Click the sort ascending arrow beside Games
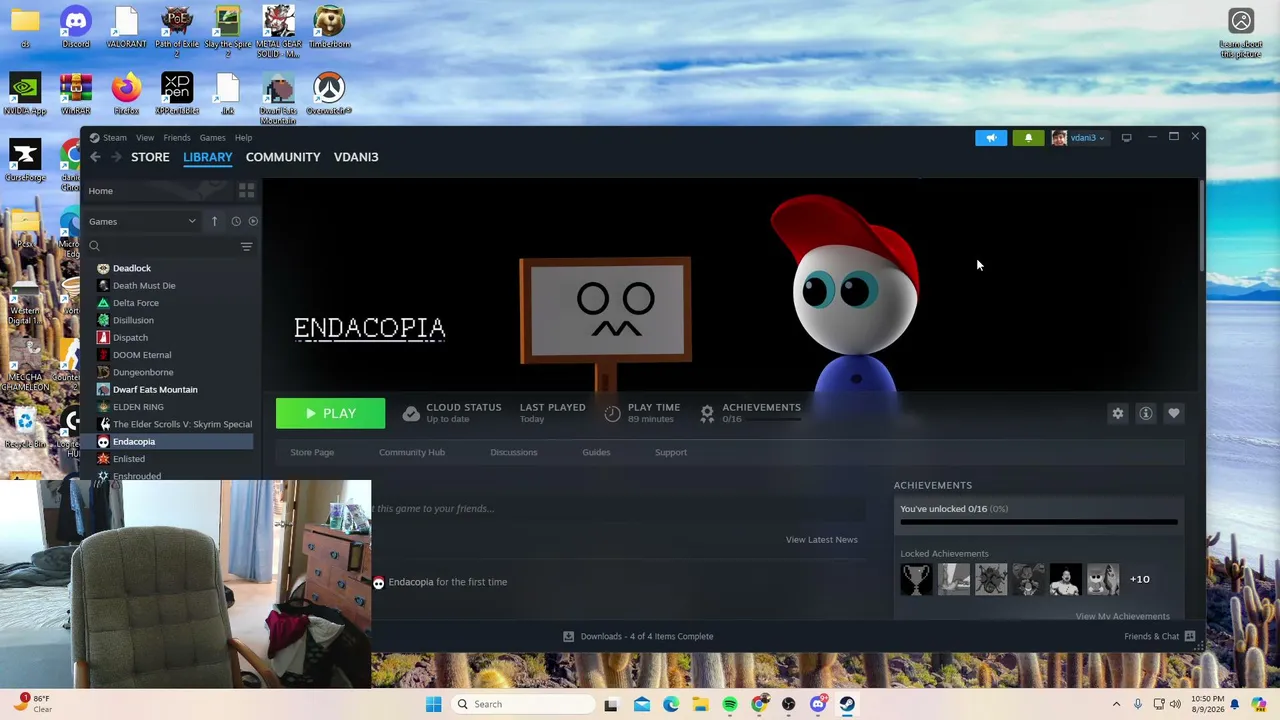This screenshot has height=720, width=1280. pos(214,221)
